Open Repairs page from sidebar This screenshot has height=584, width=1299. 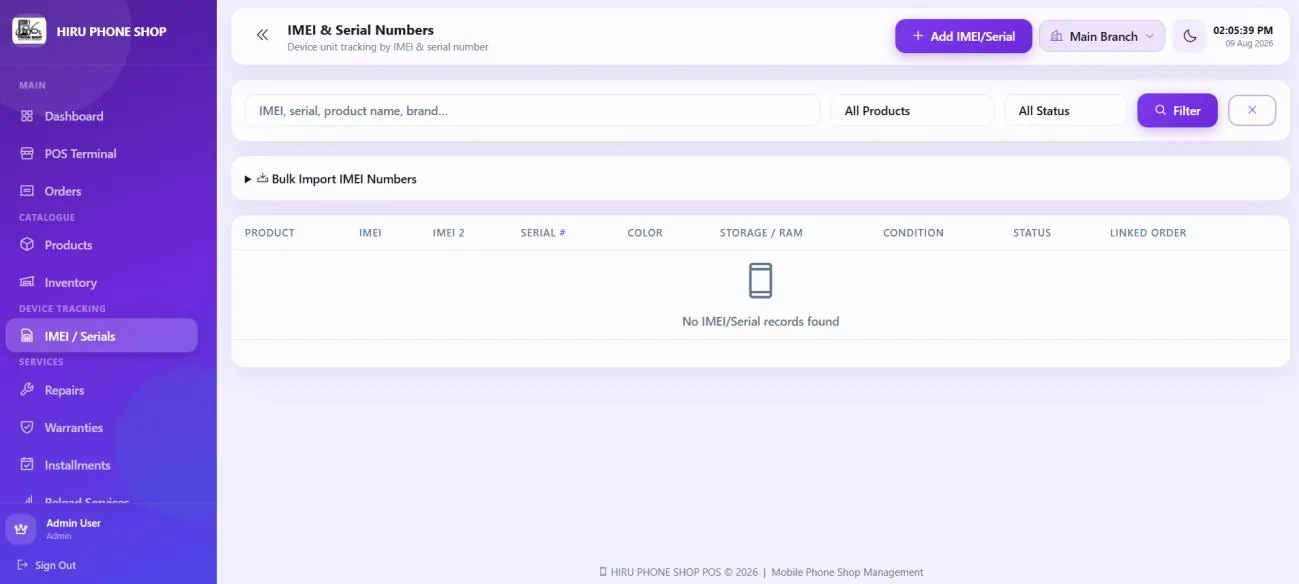click(102, 390)
